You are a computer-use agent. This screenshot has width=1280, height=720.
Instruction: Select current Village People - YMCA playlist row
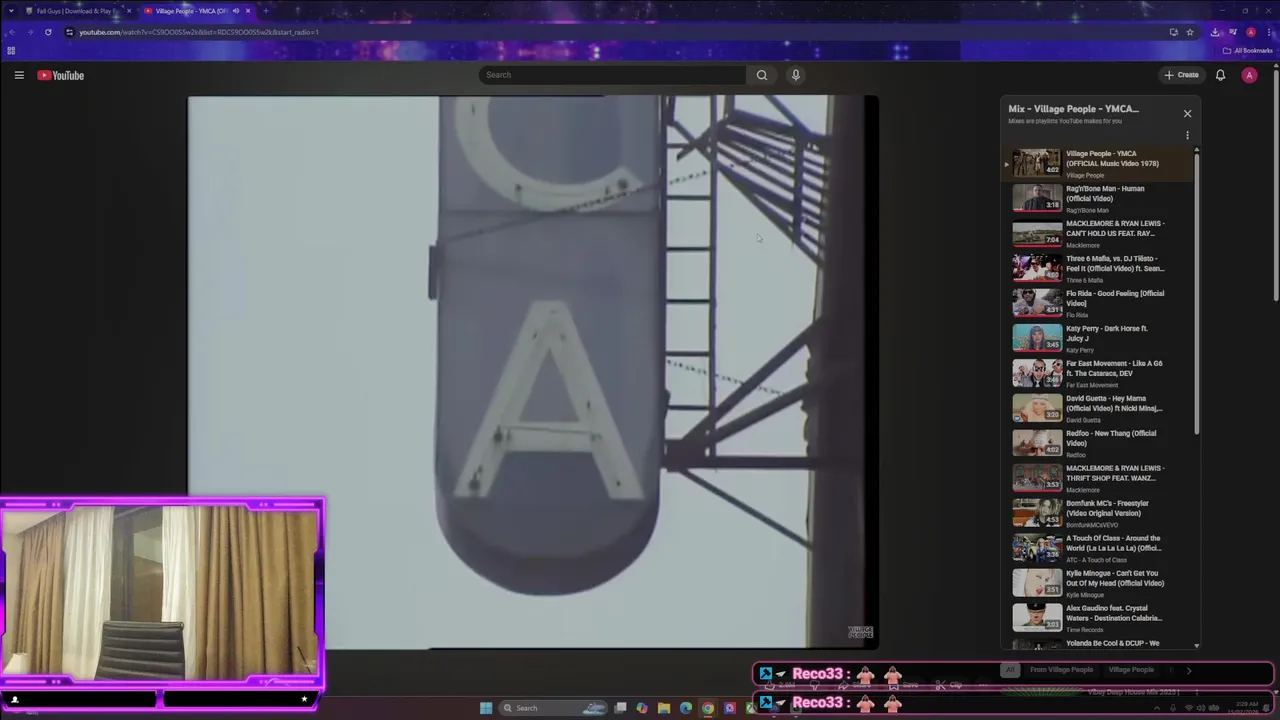pos(1098,163)
